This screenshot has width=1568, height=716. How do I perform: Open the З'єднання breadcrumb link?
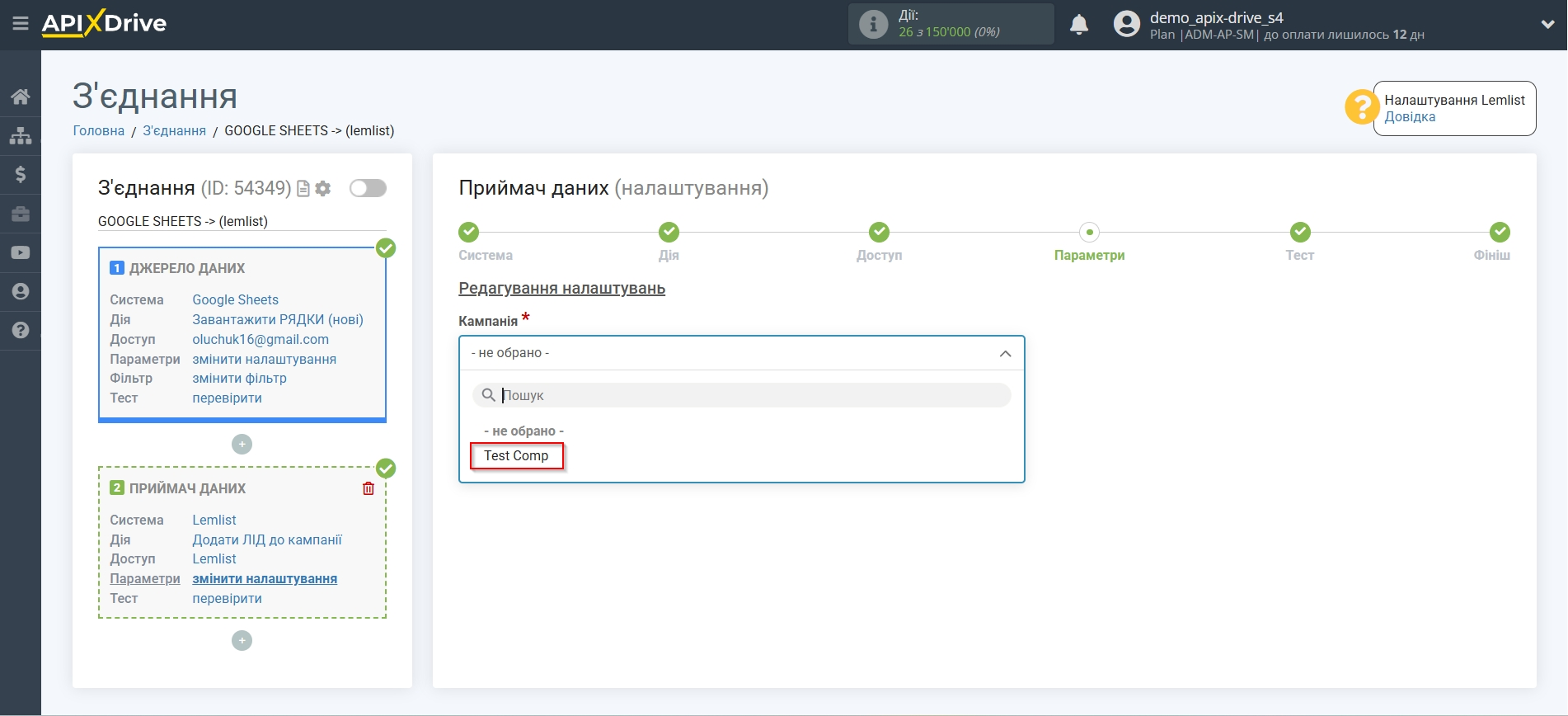(174, 131)
